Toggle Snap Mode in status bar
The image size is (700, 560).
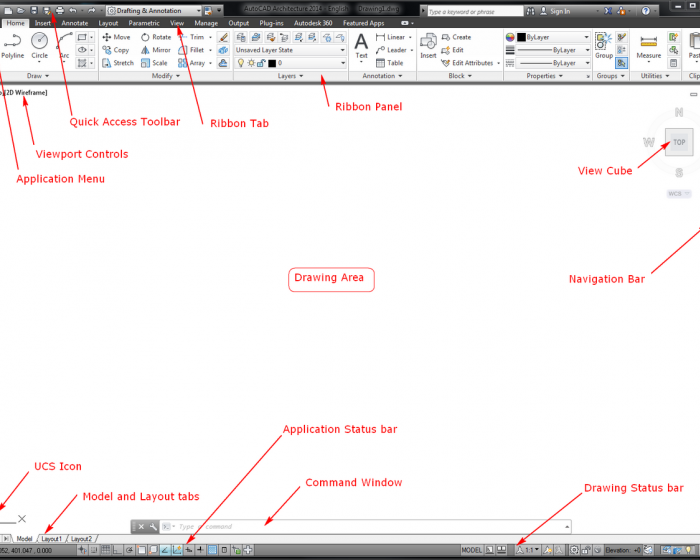click(94, 550)
